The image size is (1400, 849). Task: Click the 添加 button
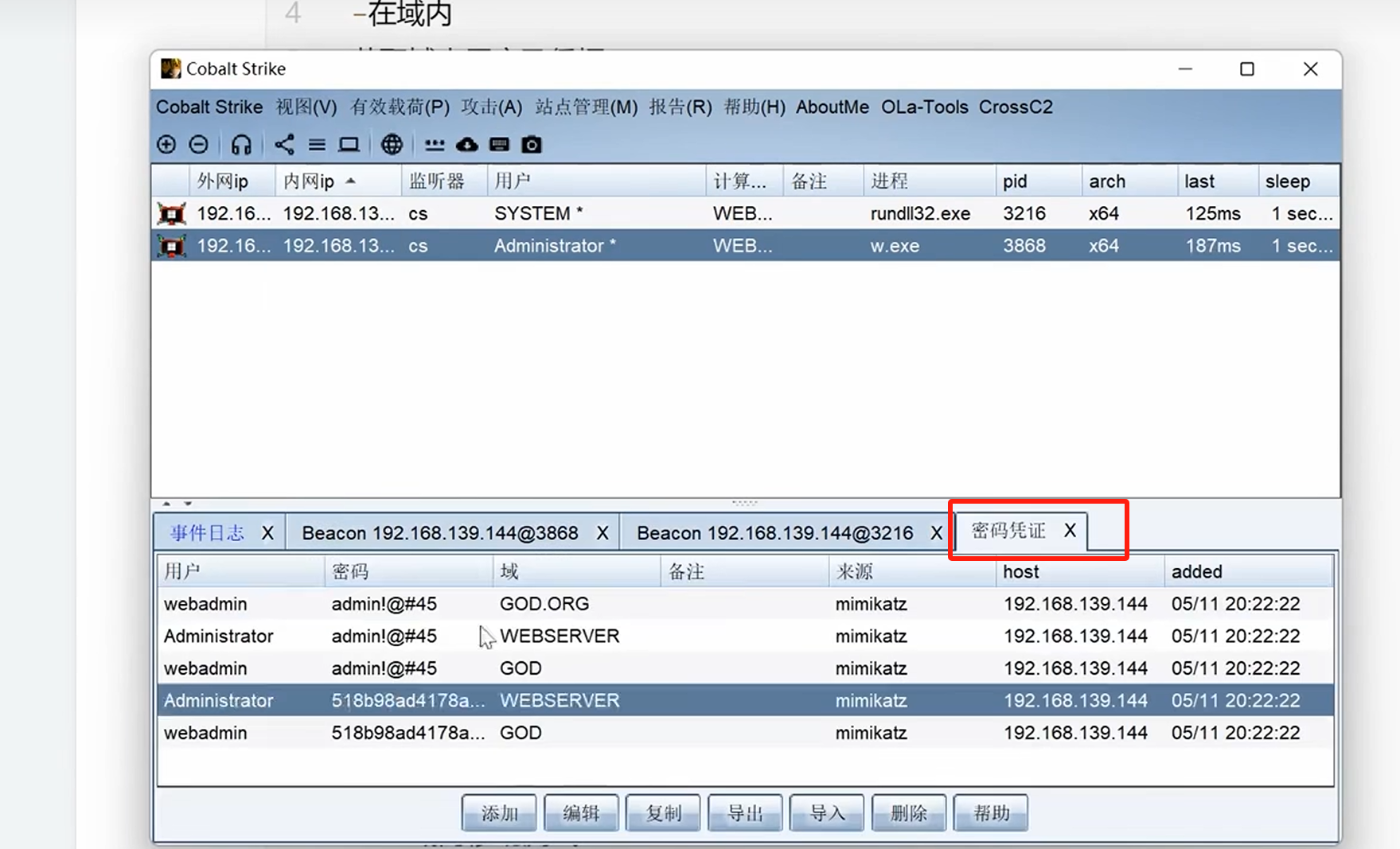(499, 813)
